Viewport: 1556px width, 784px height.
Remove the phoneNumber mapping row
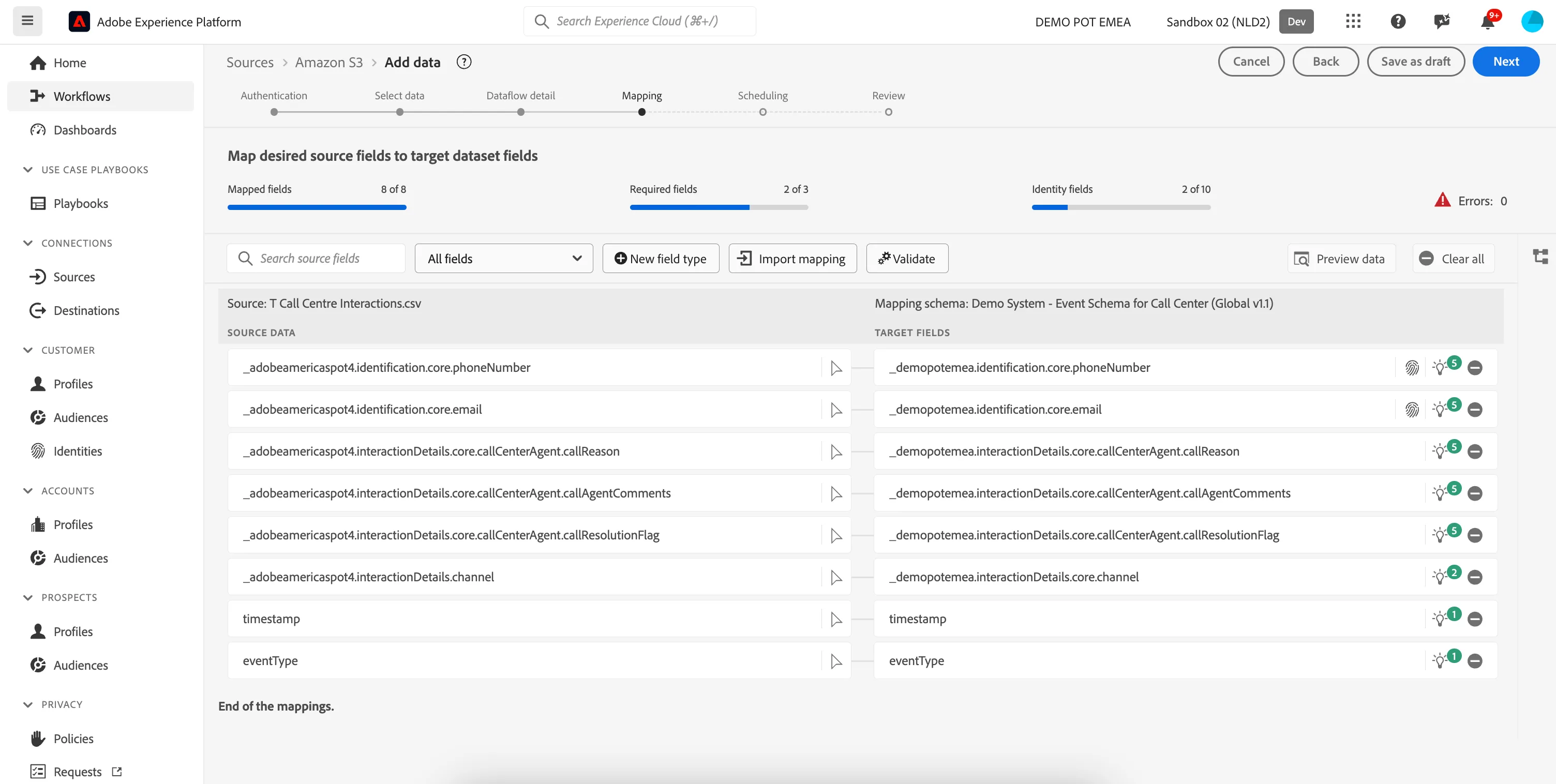pos(1474,368)
